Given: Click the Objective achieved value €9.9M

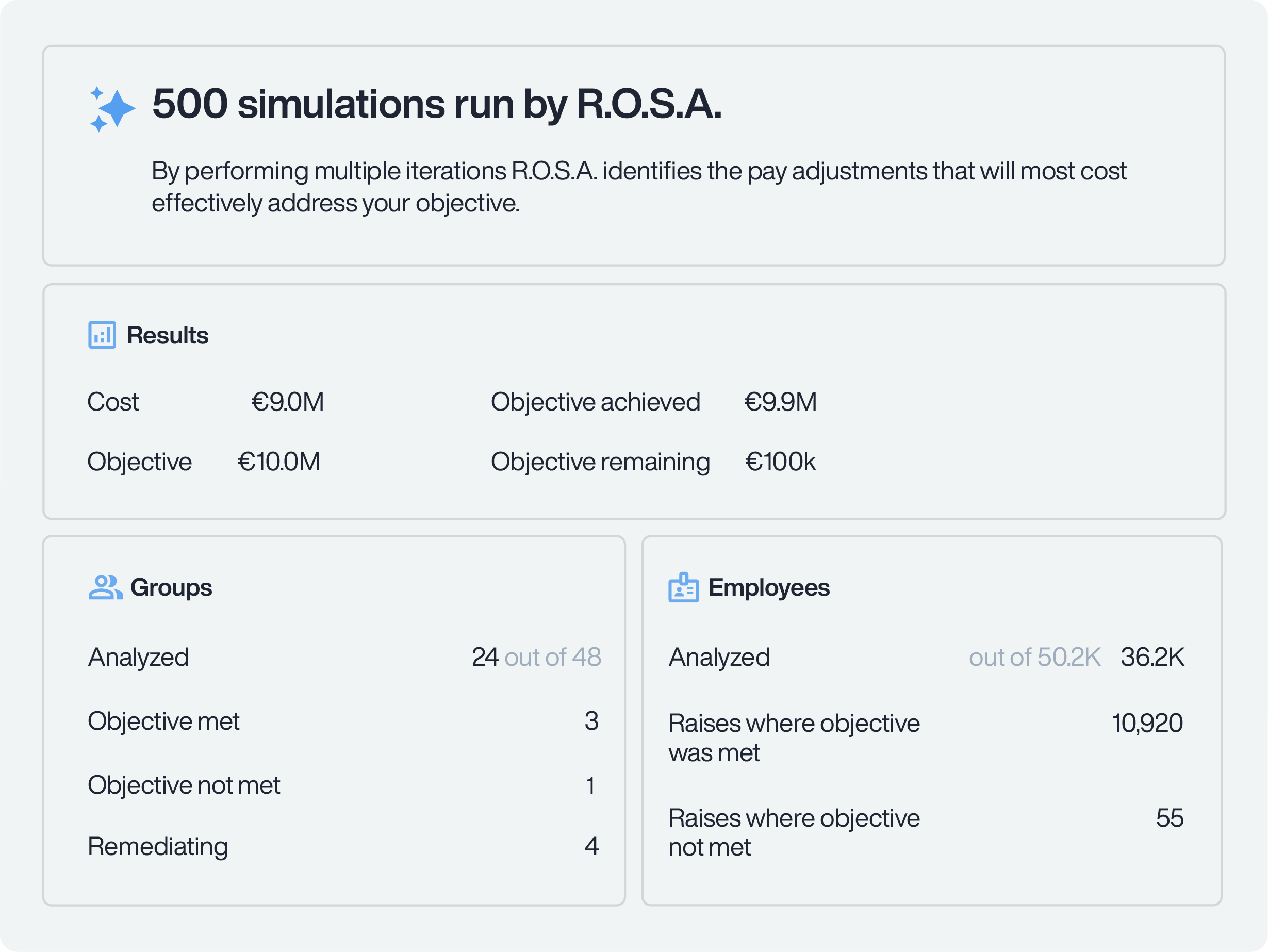Looking at the screenshot, I should click(780, 402).
